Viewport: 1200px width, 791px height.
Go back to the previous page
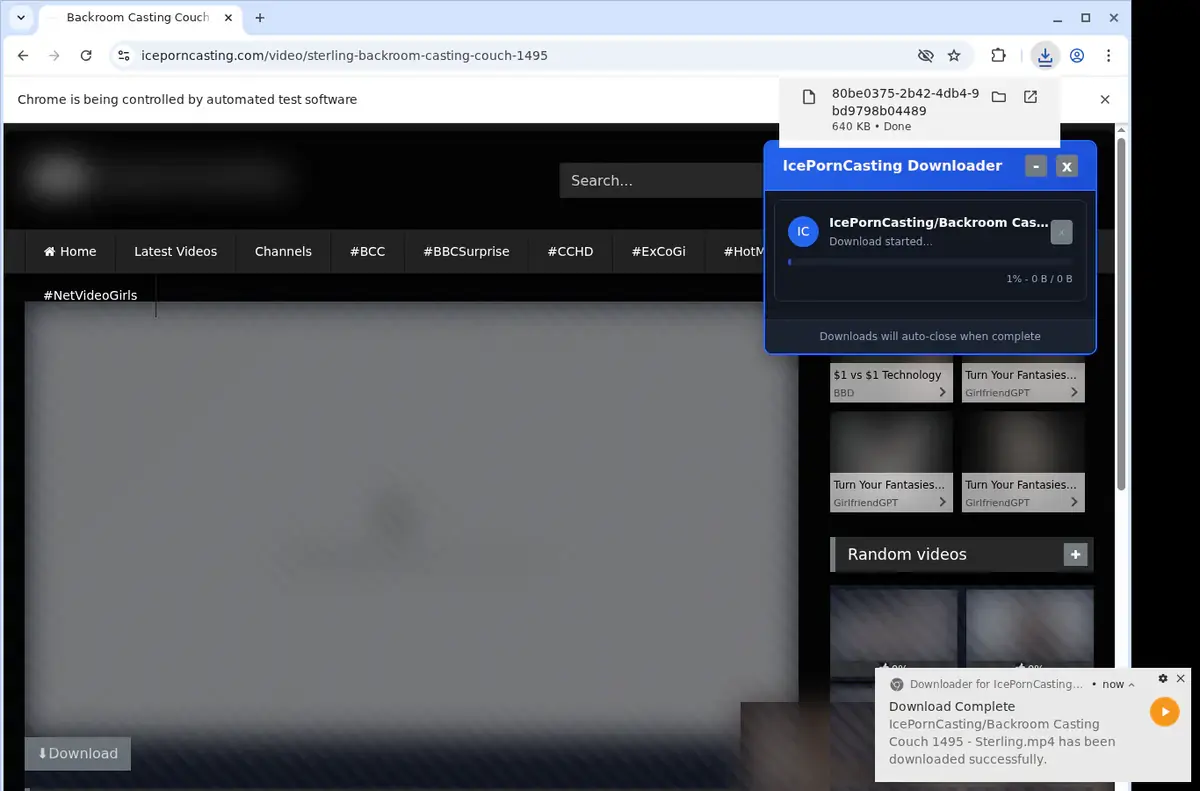pyautogui.click(x=23, y=56)
